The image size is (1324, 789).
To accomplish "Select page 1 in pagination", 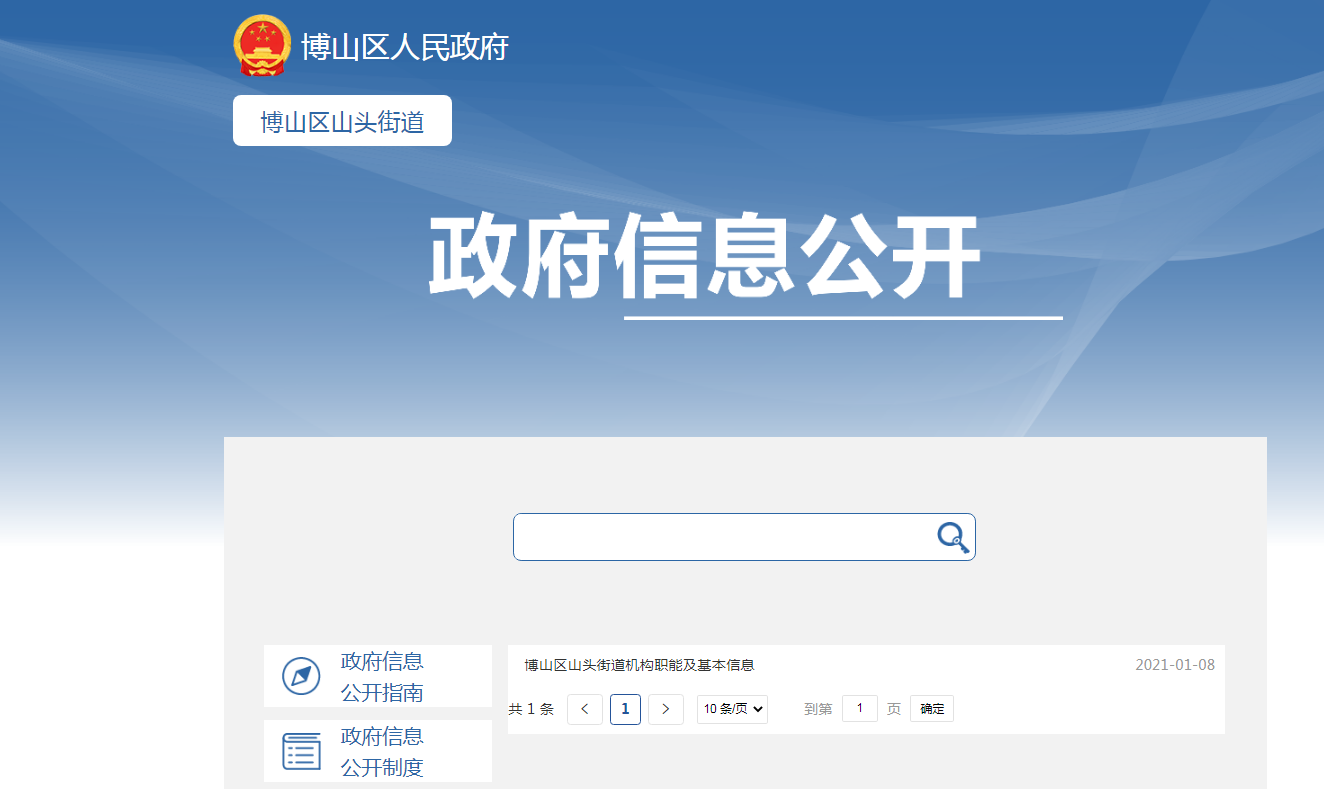I will 625,709.
